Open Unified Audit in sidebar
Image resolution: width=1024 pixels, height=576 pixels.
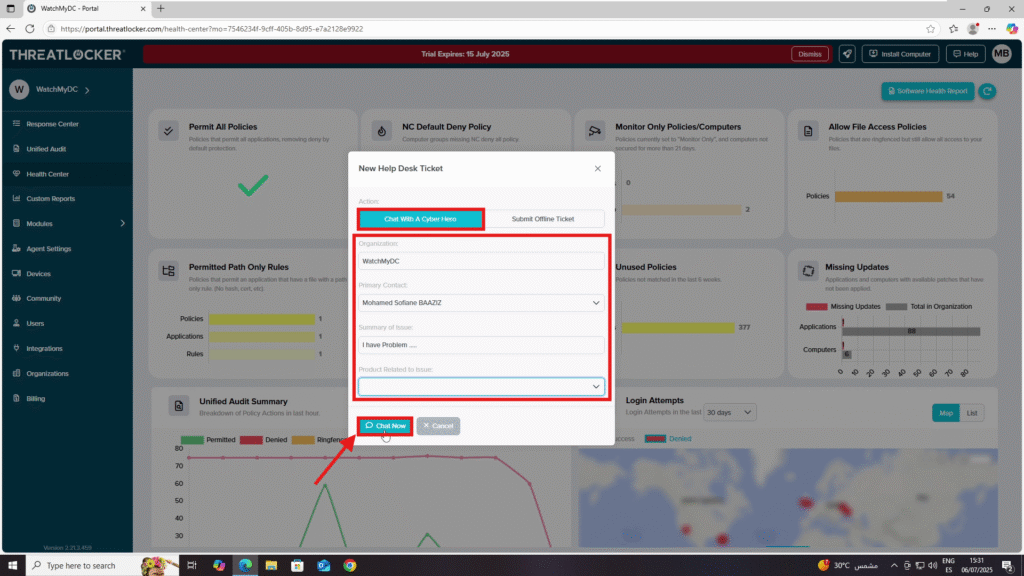46,149
